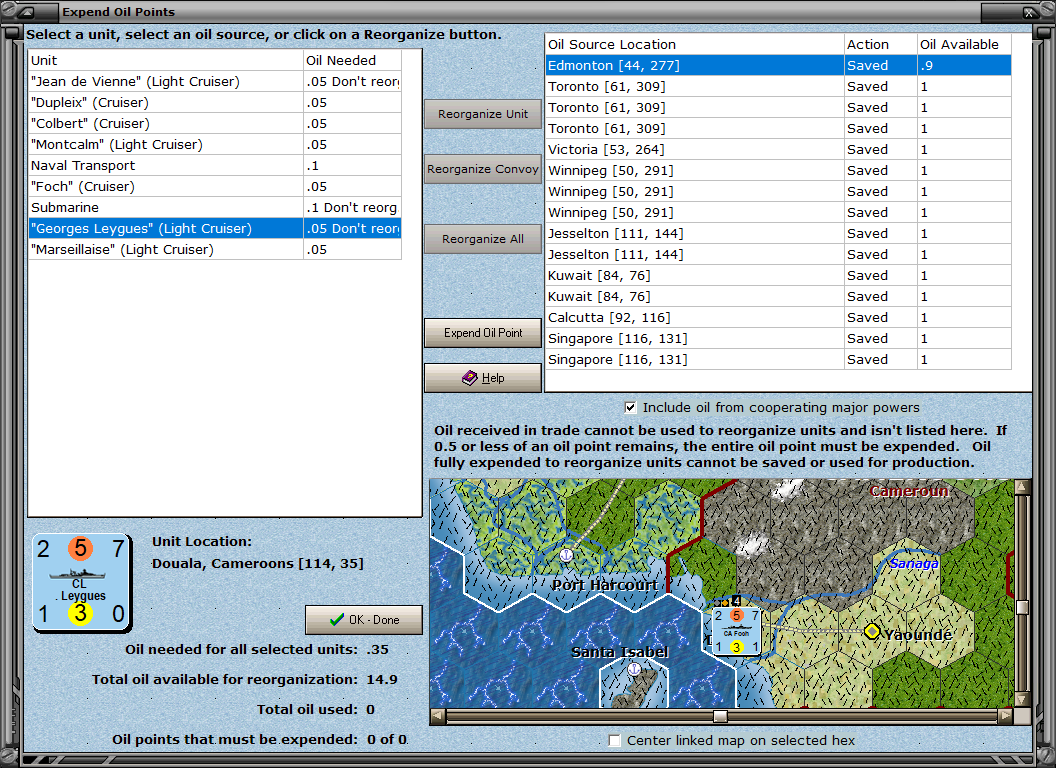Viewport: 1056px width, 768px height.
Task: Click the map's vertical scrollbar thumb
Action: [x=1022, y=607]
